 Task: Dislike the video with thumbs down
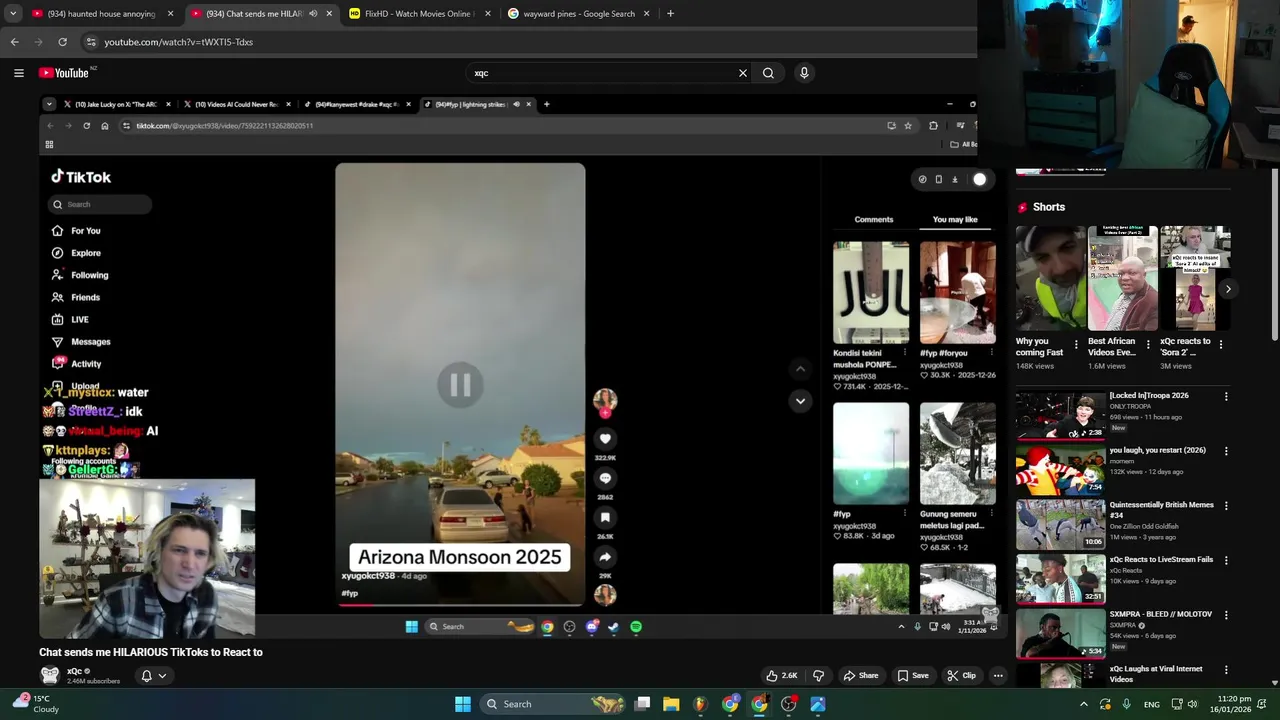[818, 675]
